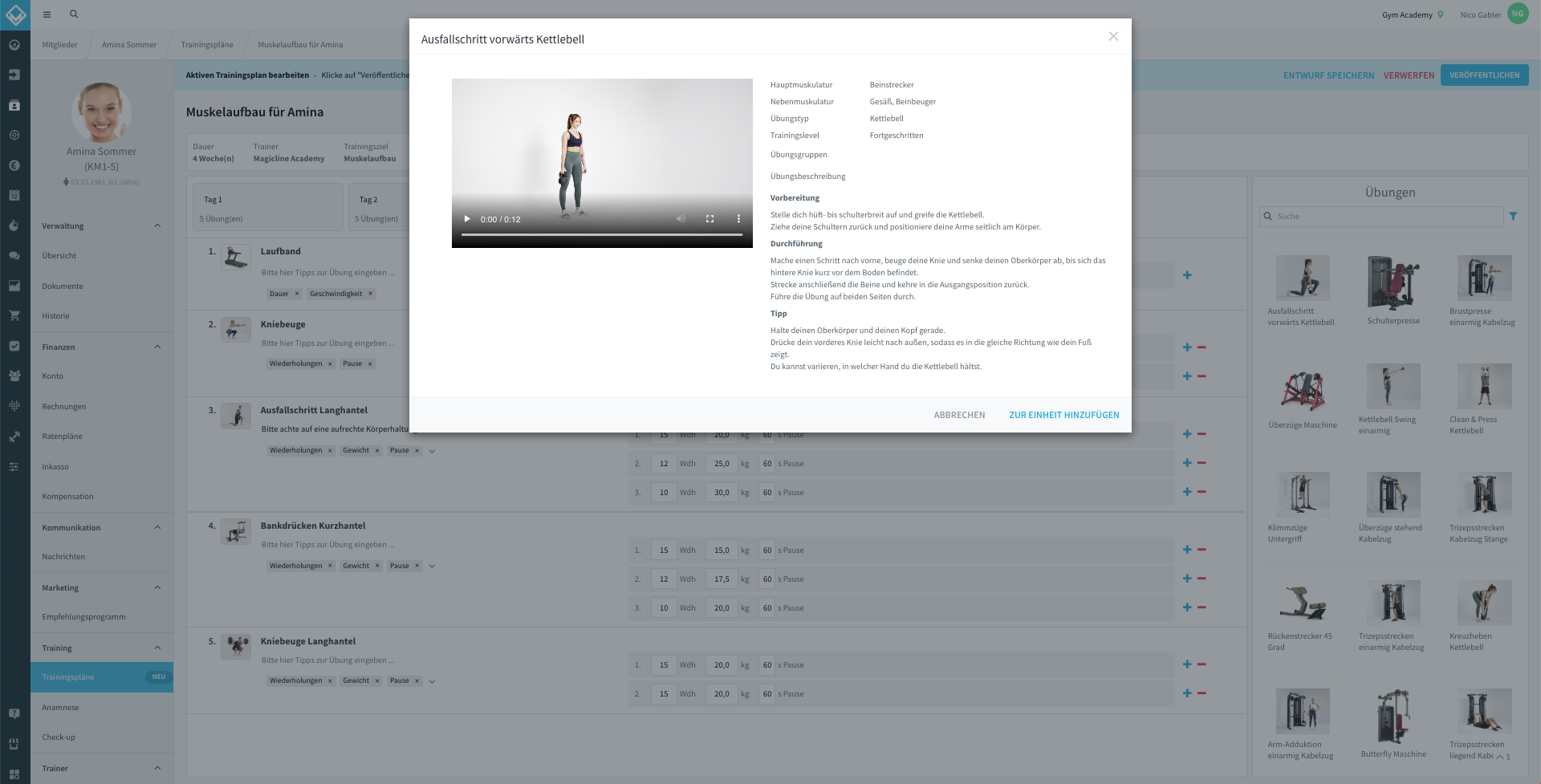Image resolution: width=1541 pixels, height=784 pixels.
Task: Play the Ausfallschritt exercise video
Action: [x=467, y=219]
